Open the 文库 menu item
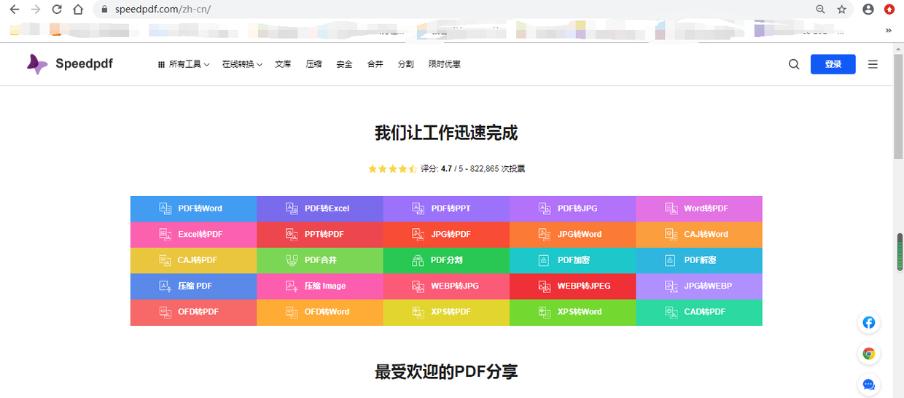 point(283,65)
